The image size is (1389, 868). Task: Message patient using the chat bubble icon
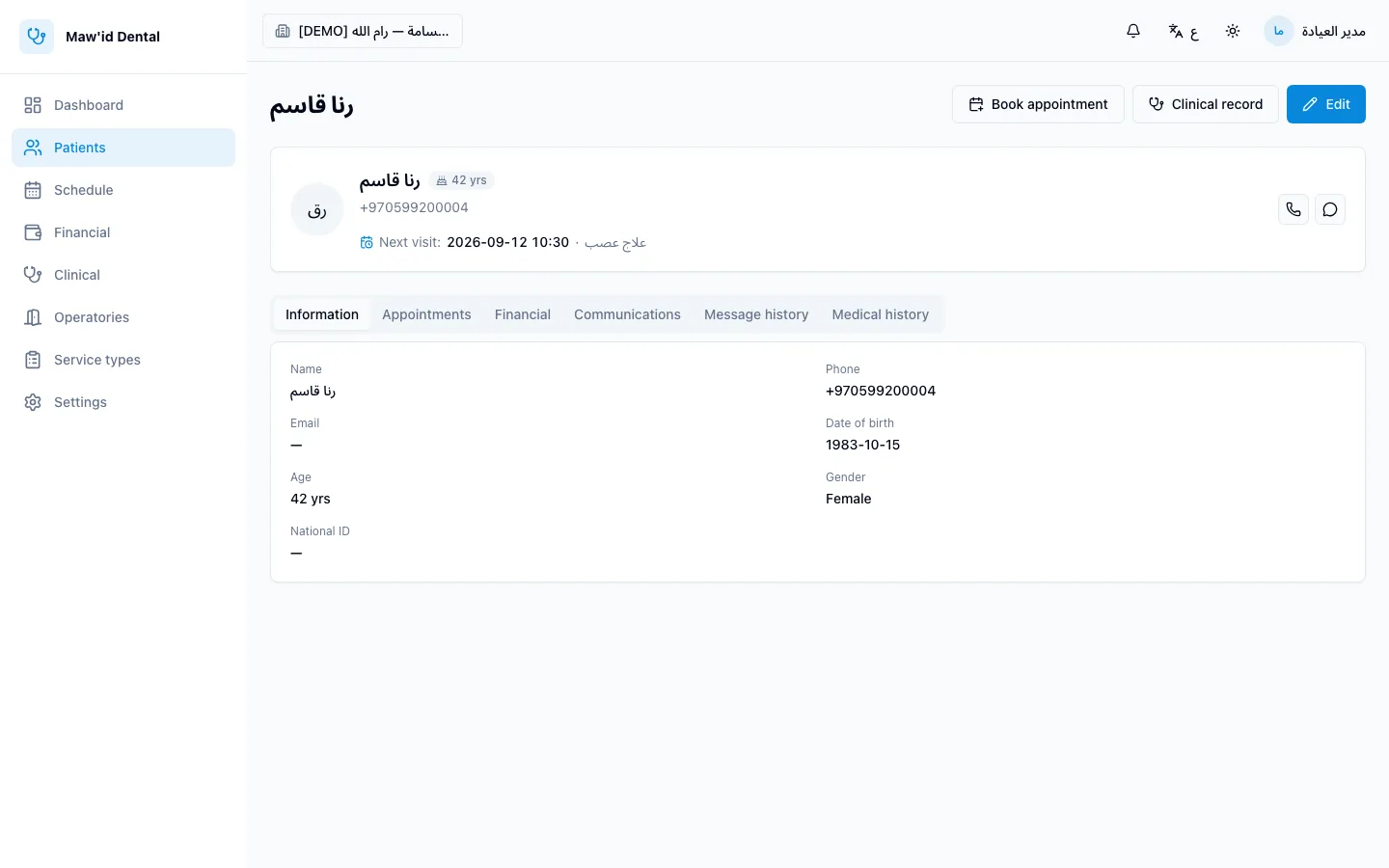pyautogui.click(x=1330, y=209)
